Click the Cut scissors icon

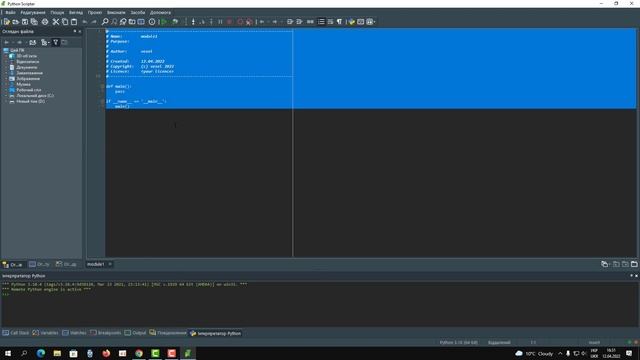[56, 22]
